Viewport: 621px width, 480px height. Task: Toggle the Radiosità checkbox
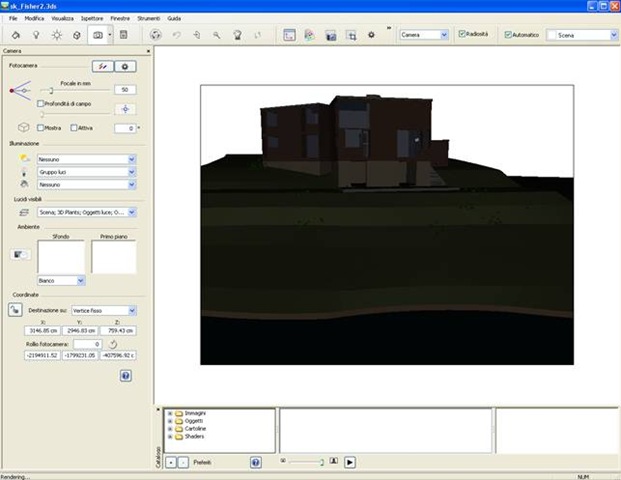coord(462,34)
